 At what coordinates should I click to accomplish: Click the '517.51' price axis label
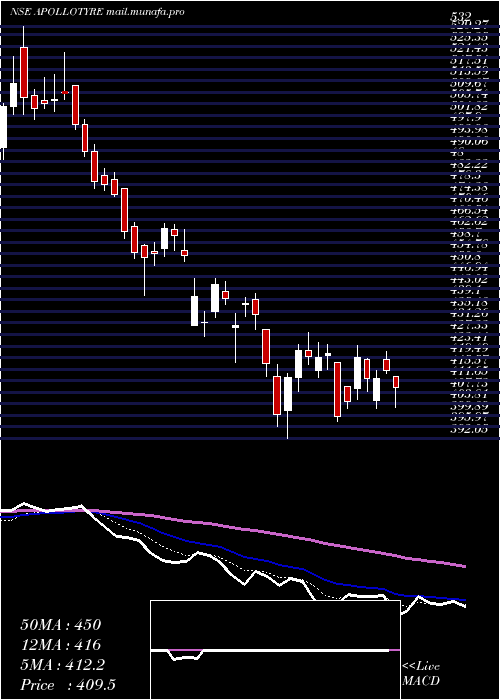(x=468, y=60)
